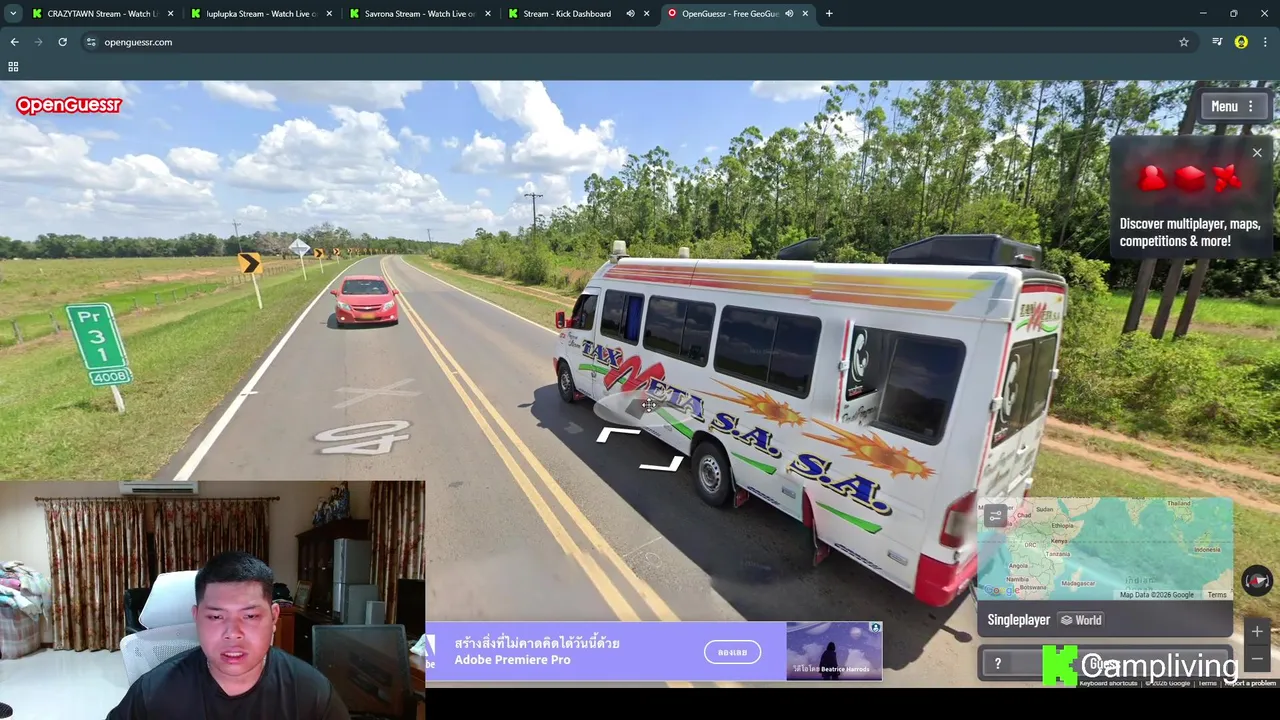Viewport: 1280px width, 720px height.
Task: Zoom in with plus button
Action: click(x=1257, y=631)
